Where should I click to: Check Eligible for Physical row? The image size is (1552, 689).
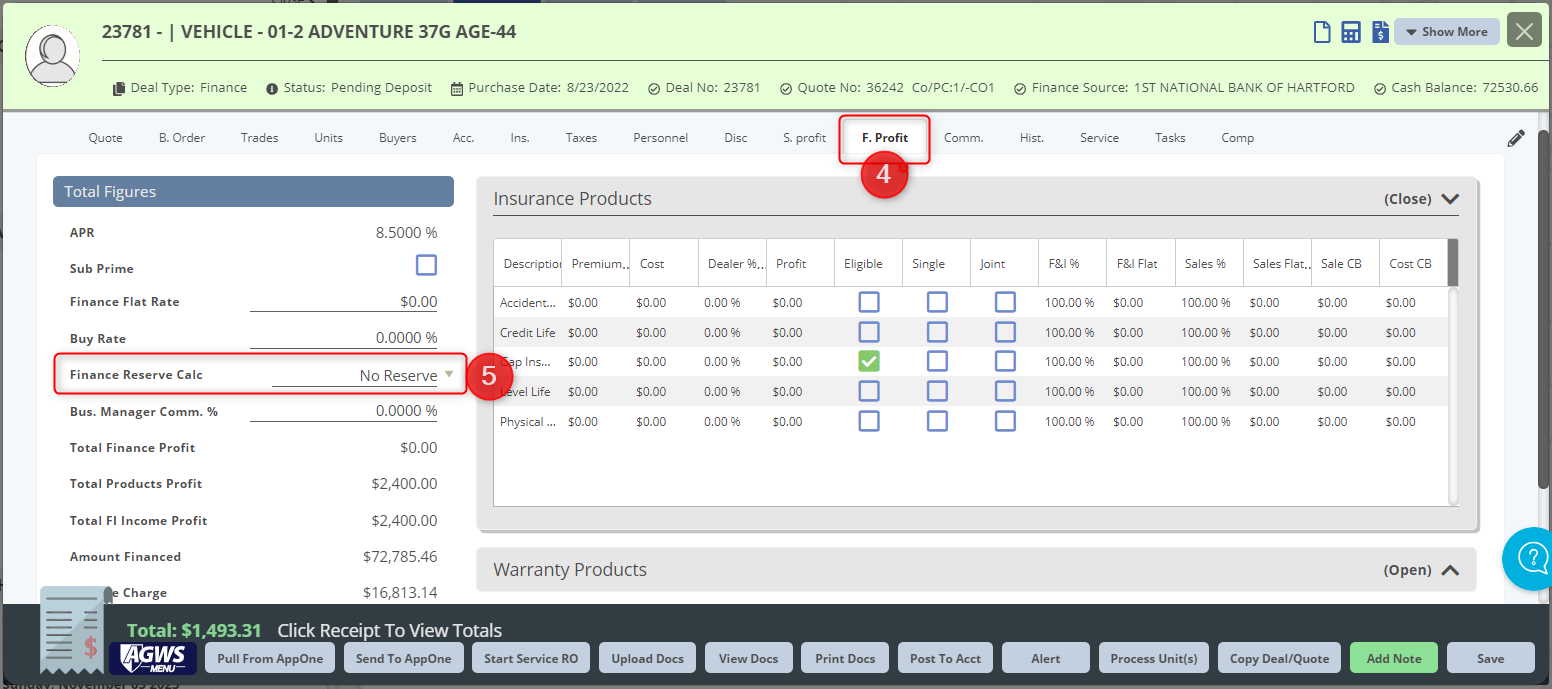point(869,422)
